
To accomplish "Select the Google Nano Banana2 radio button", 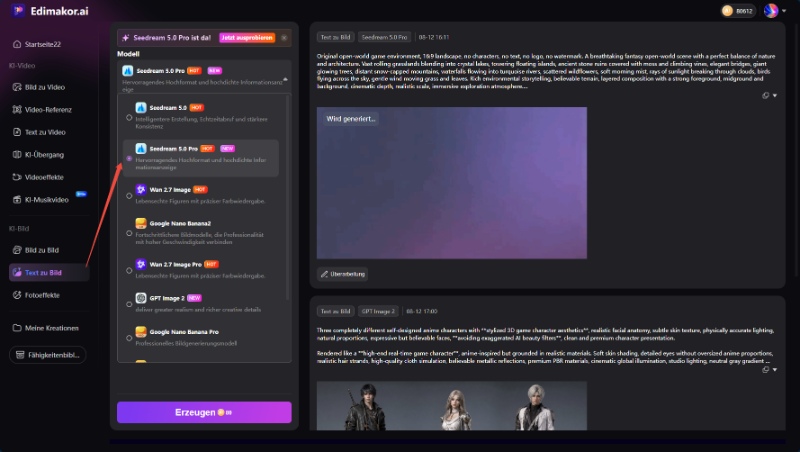I will 129,233.
